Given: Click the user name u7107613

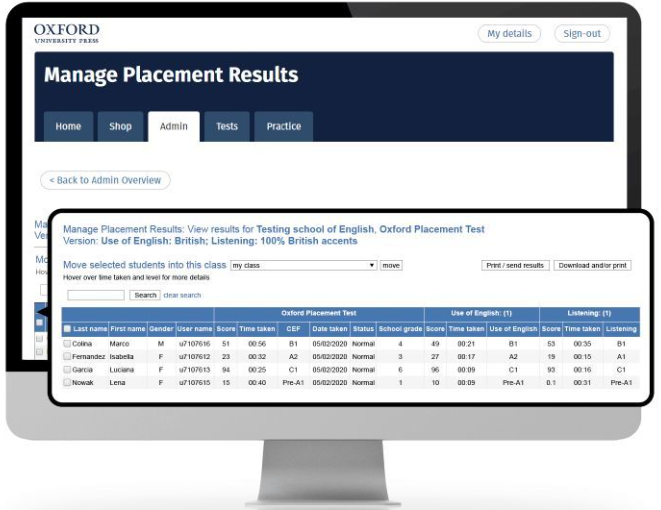Looking at the screenshot, I should [x=194, y=370].
